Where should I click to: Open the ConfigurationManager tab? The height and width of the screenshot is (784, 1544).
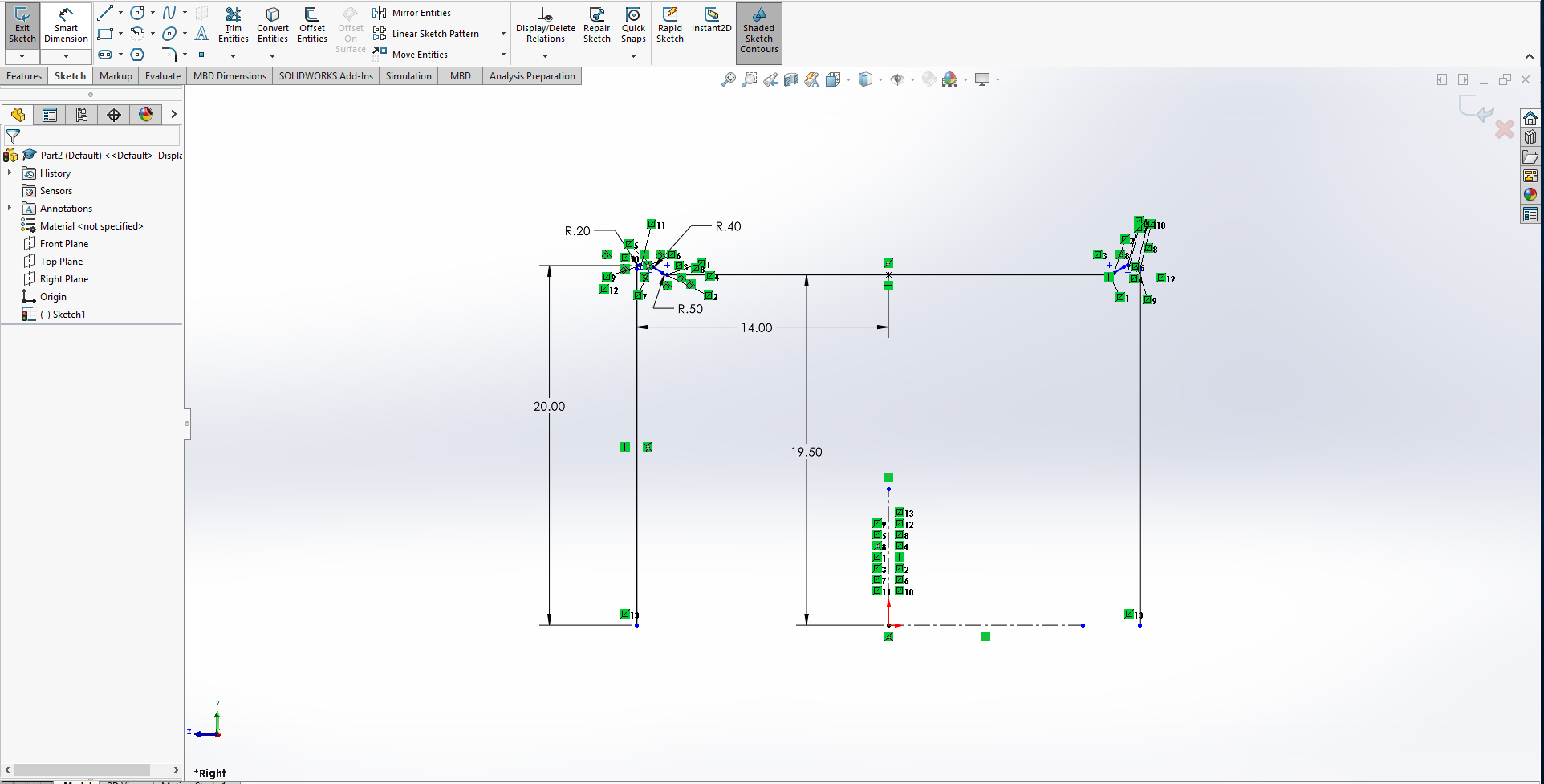82,115
